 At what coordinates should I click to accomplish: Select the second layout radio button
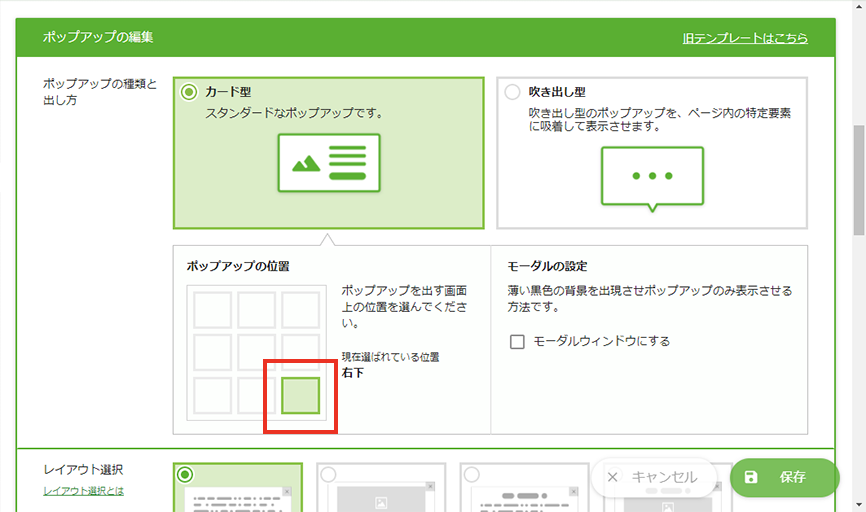click(328, 474)
